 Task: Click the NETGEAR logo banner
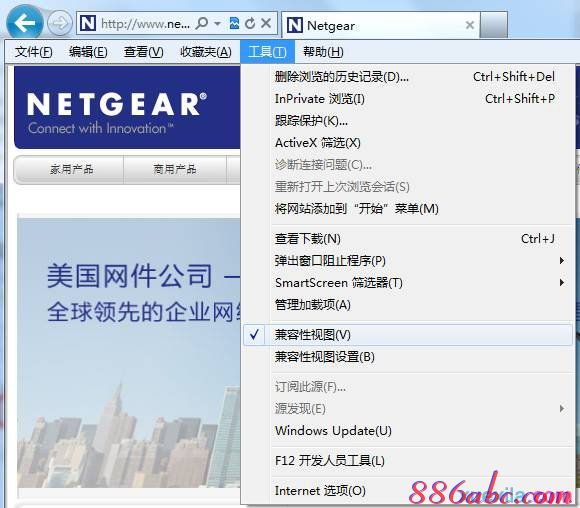[x=127, y=108]
